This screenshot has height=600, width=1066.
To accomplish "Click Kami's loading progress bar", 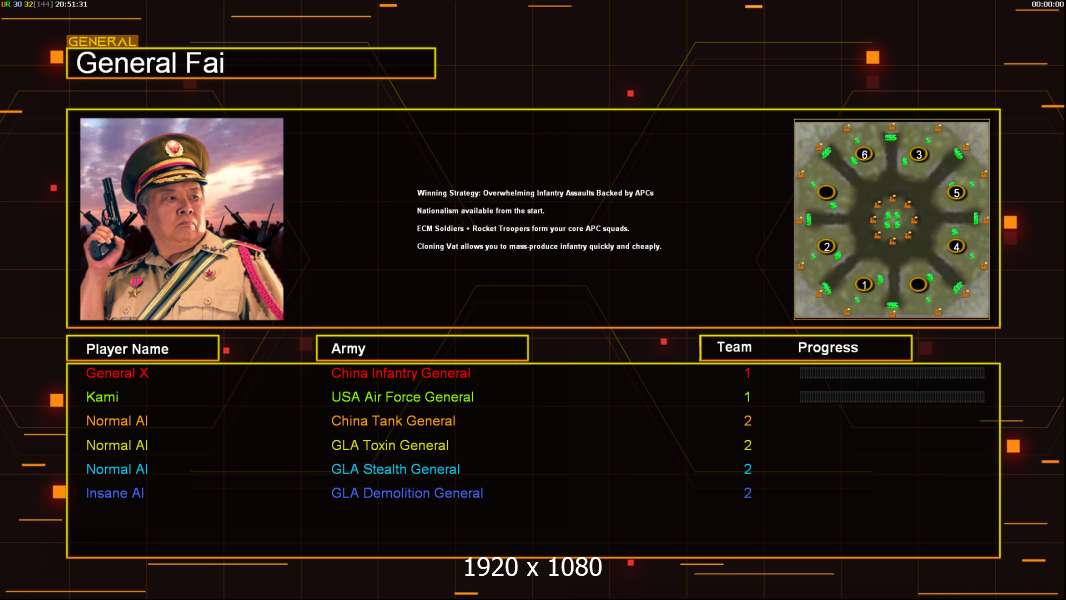I will point(892,397).
